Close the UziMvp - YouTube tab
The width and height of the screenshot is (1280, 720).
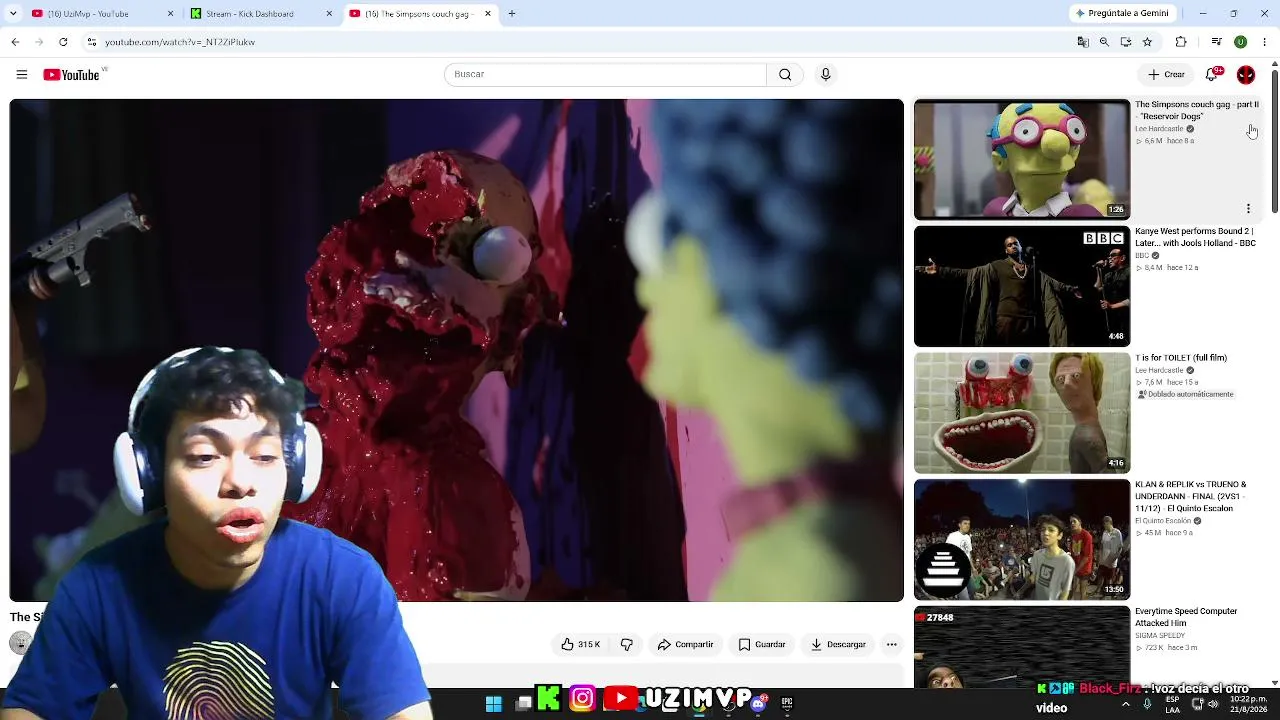coord(170,14)
